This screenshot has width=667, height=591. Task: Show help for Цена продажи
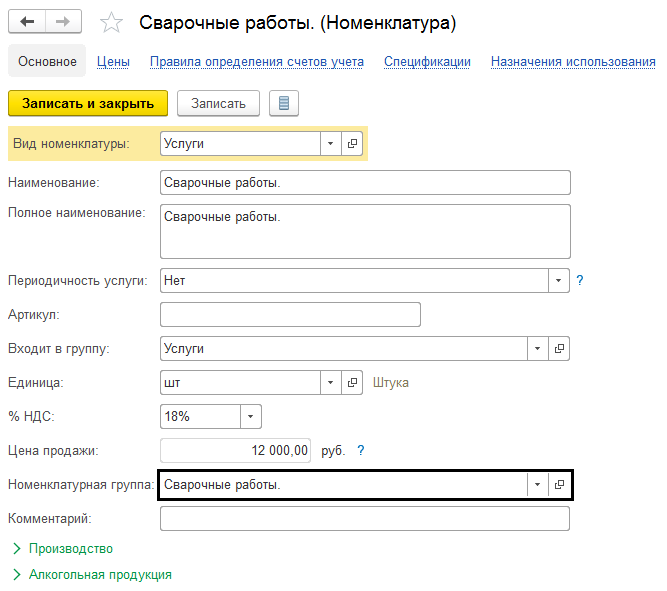[x=361, y=451]
